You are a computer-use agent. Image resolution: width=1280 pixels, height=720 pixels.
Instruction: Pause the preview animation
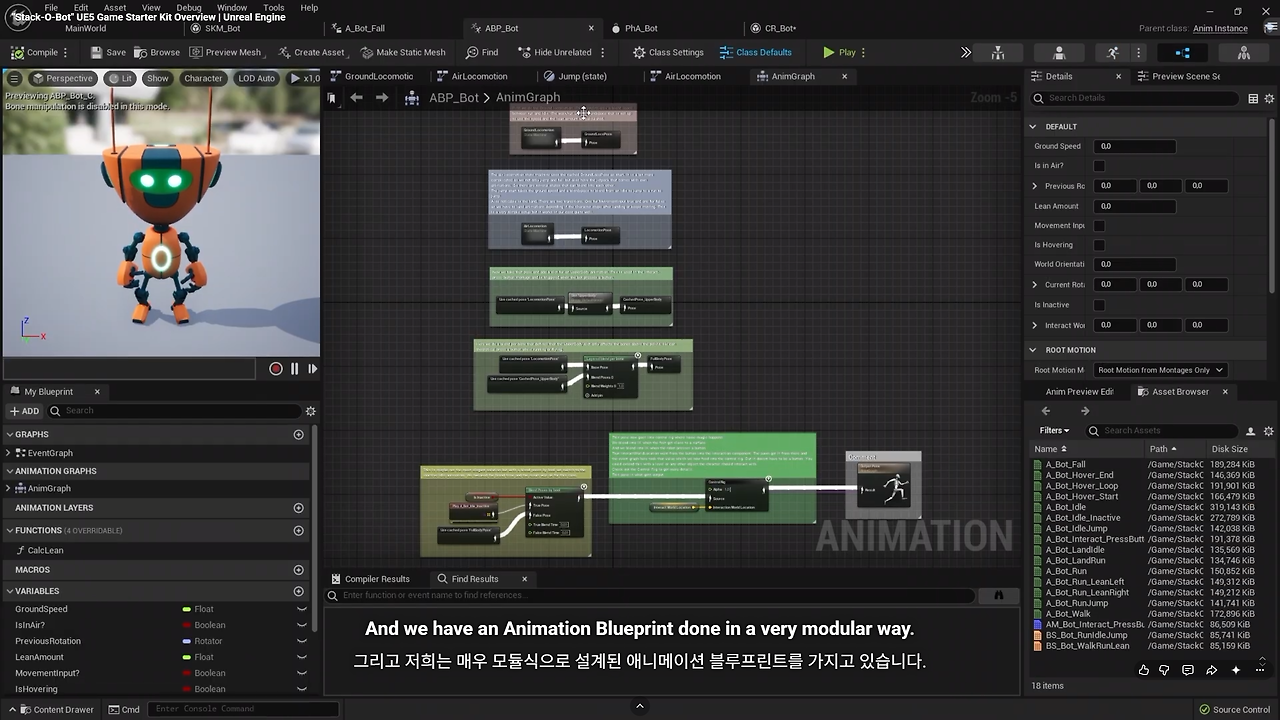(x=294, y=369)
